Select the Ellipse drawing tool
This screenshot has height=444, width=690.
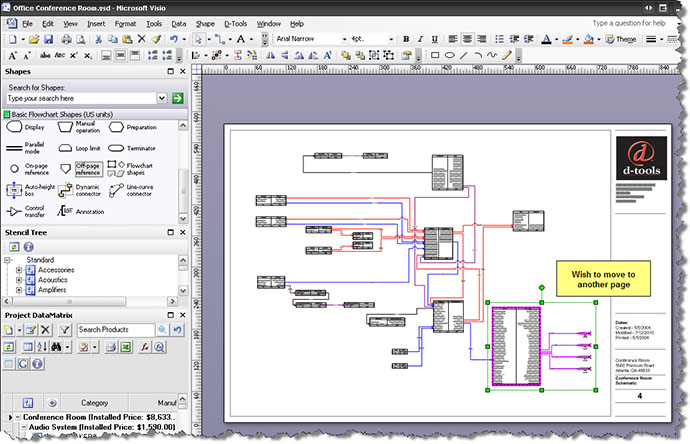coord(449,55)
